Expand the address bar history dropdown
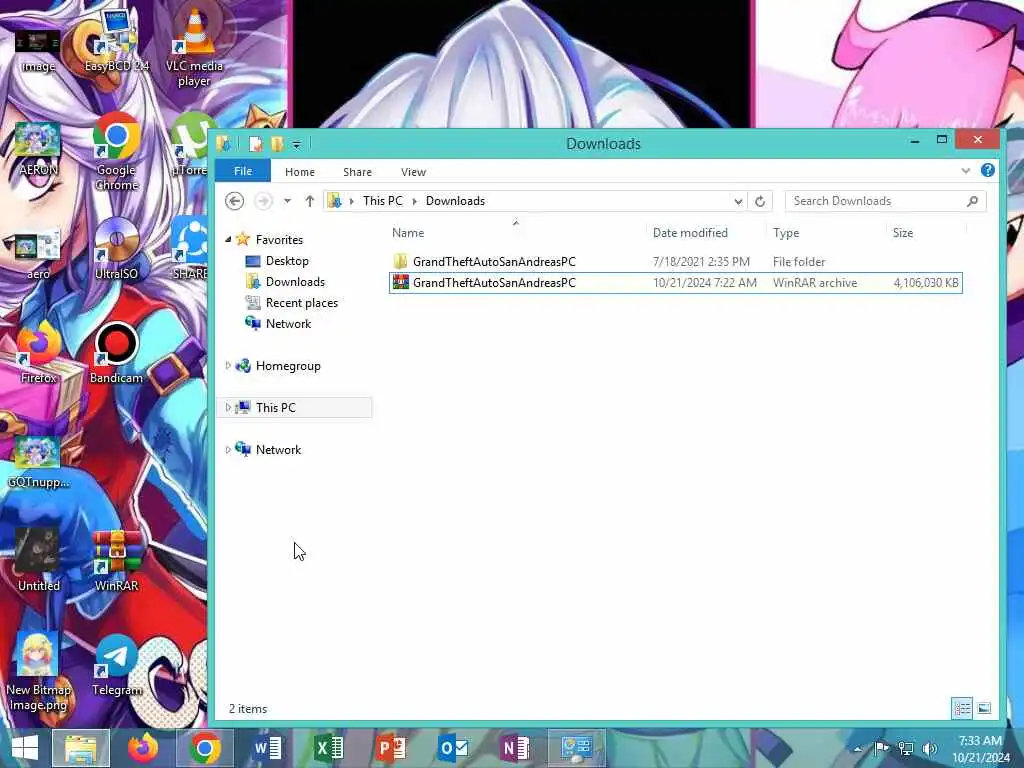The image size is (1024, 768). tap(738, 201)
